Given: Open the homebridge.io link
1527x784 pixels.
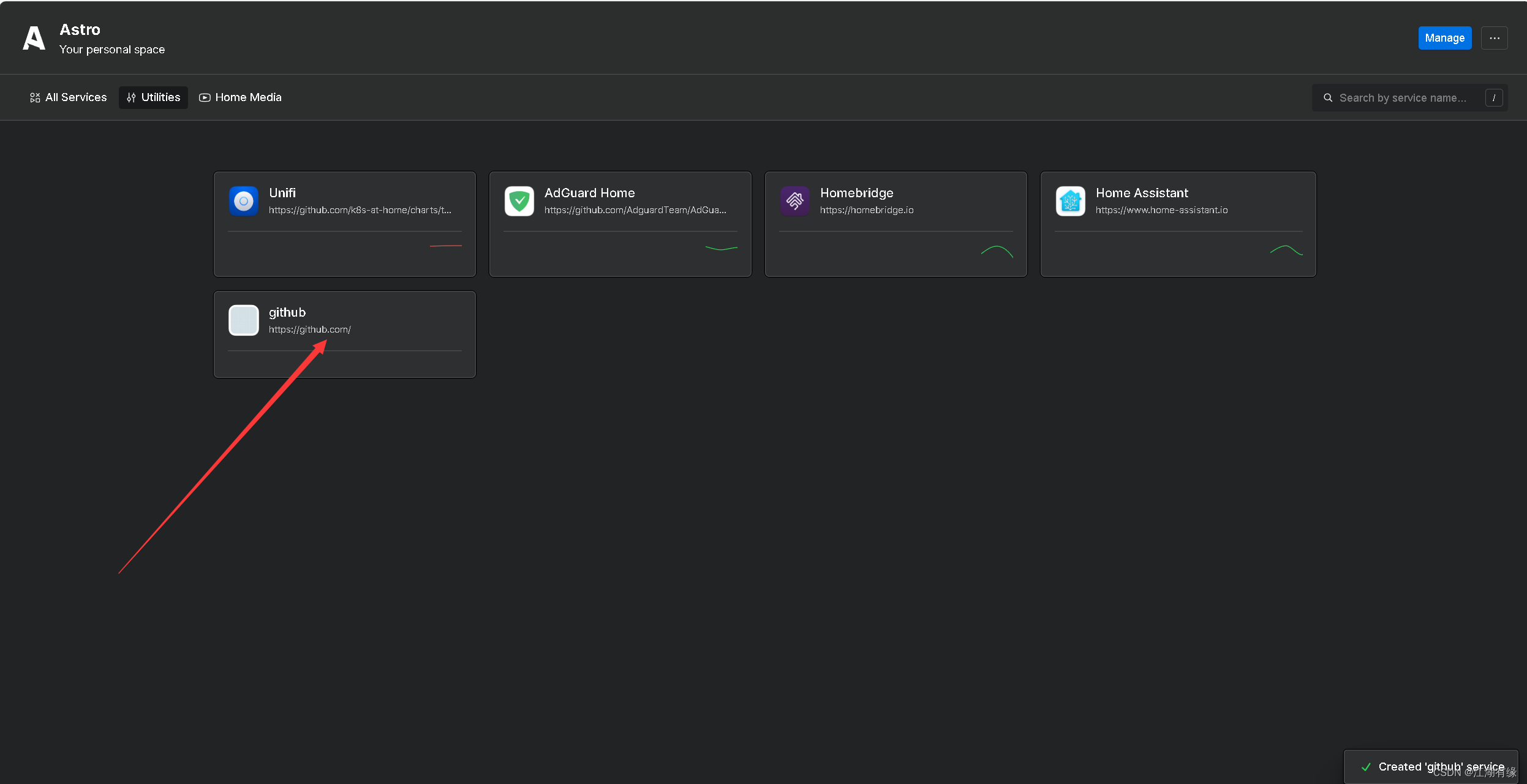Looking at the screenshot, I should [867, 210].
